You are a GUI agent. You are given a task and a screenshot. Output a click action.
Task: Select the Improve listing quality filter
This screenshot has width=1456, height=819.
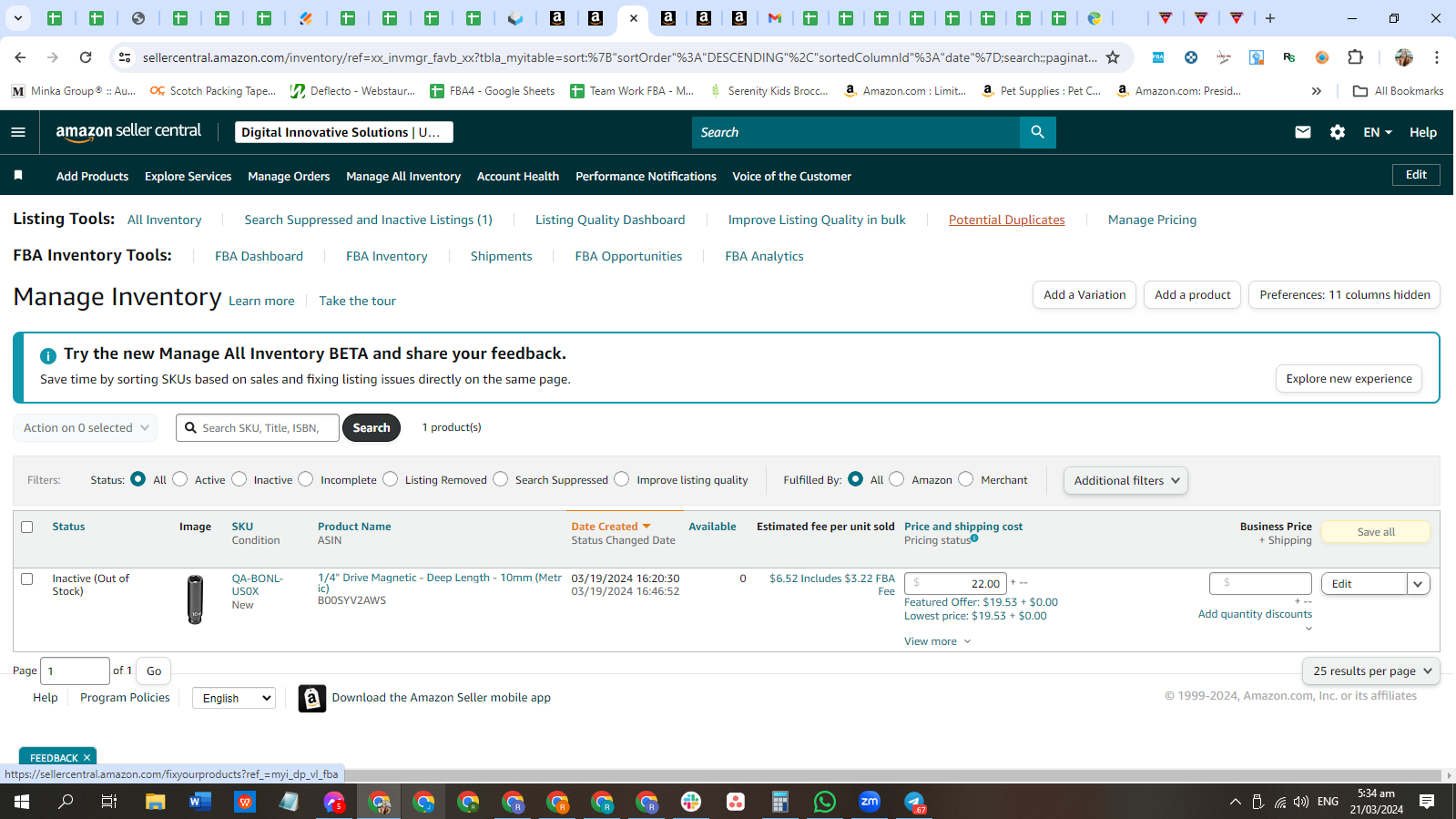pos(622,479)
